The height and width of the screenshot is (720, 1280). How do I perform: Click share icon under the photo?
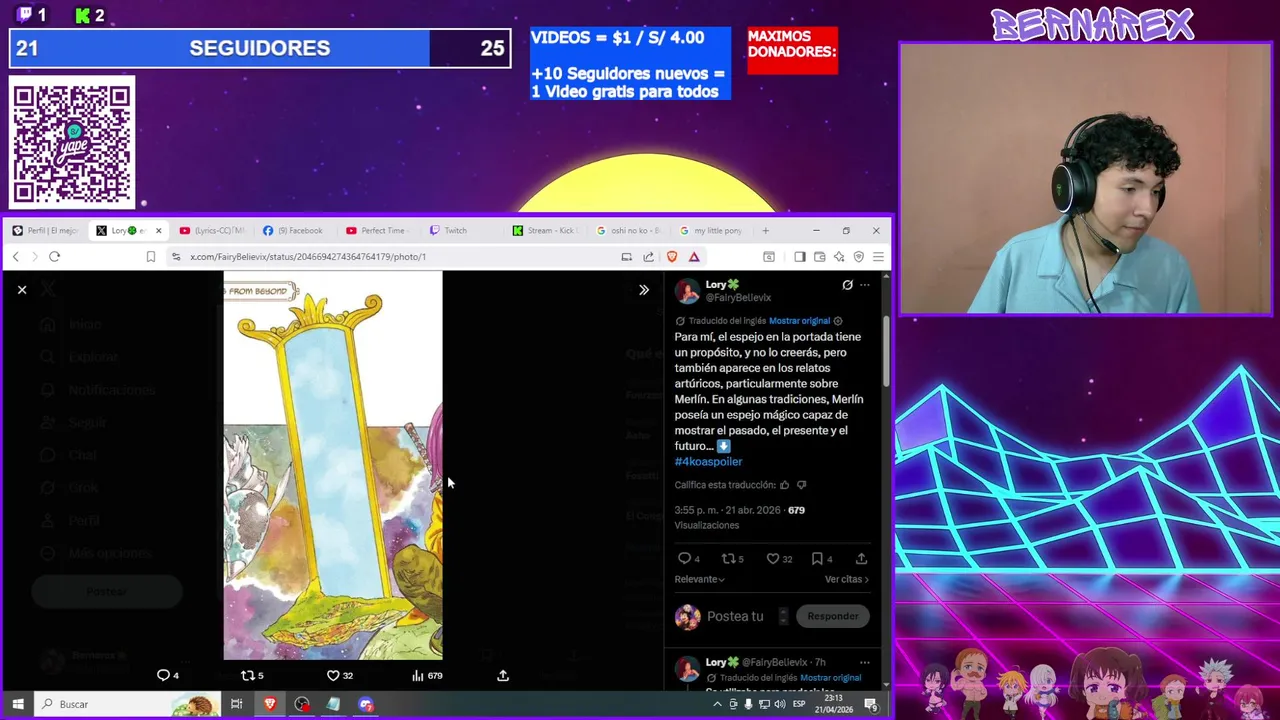tap(503, 675)
